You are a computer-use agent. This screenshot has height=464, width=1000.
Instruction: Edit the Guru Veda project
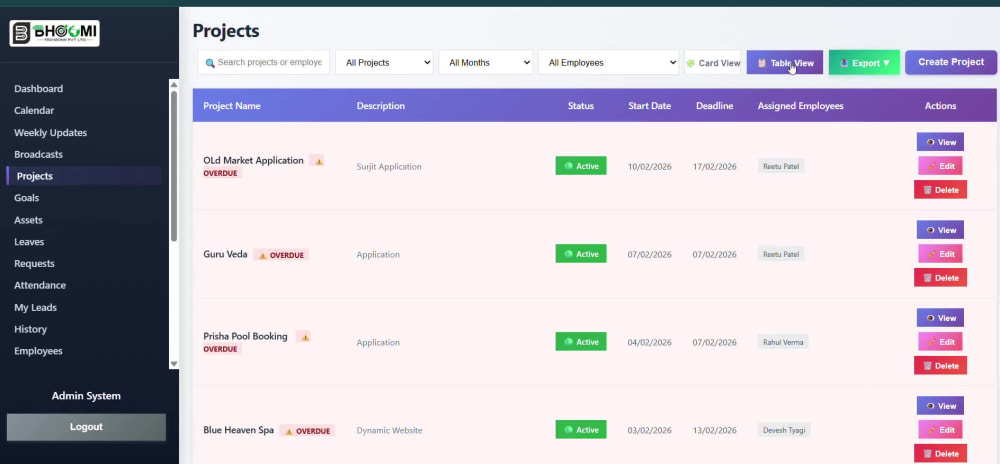(940, 254)
